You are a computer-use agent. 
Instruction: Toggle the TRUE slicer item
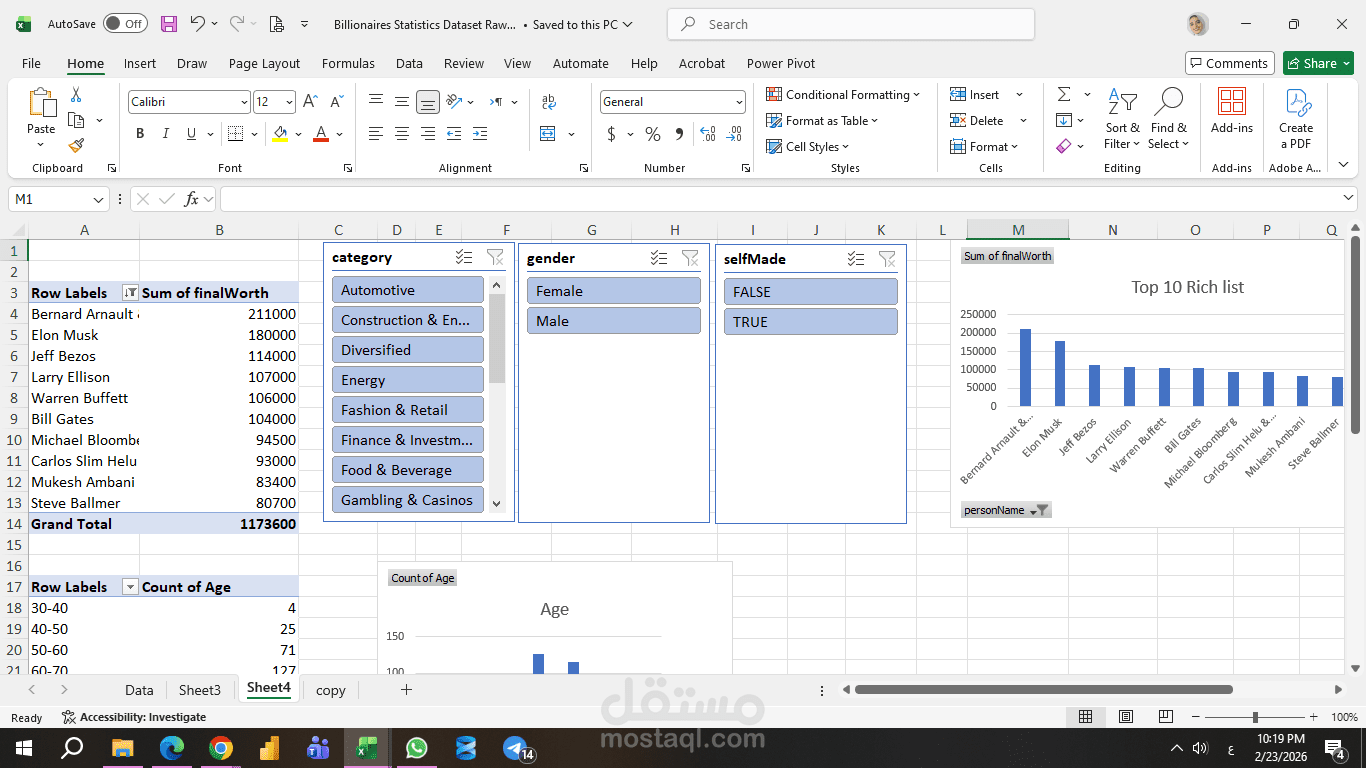point(811,322)
